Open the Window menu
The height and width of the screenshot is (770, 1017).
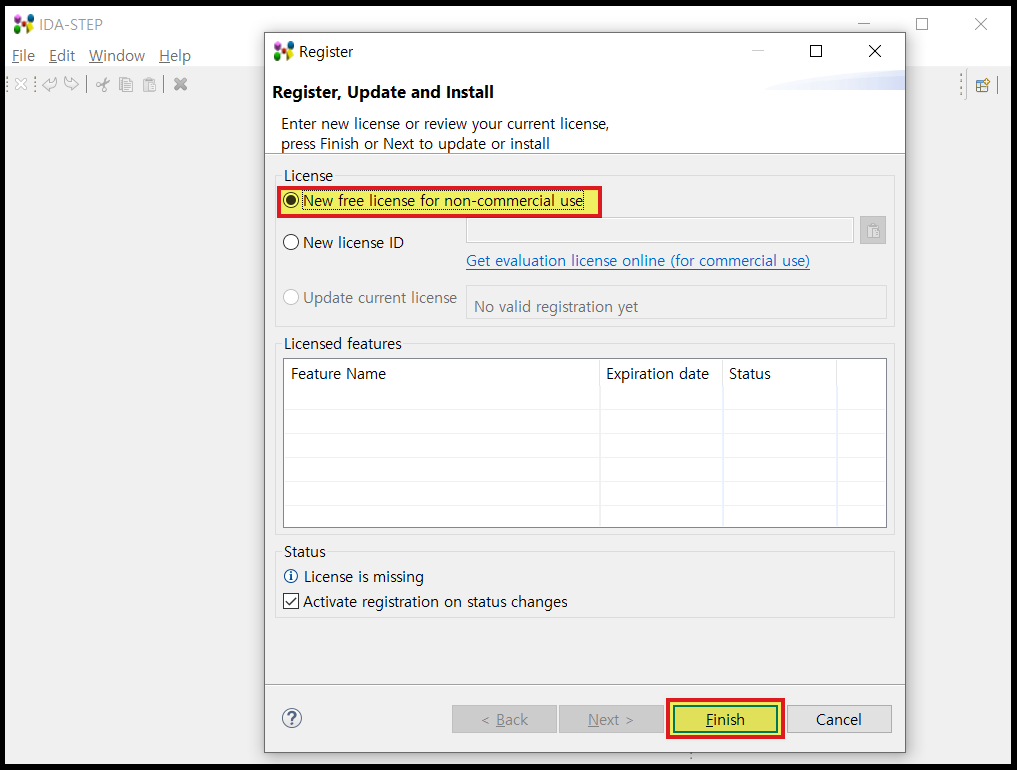tap(117, 56)
